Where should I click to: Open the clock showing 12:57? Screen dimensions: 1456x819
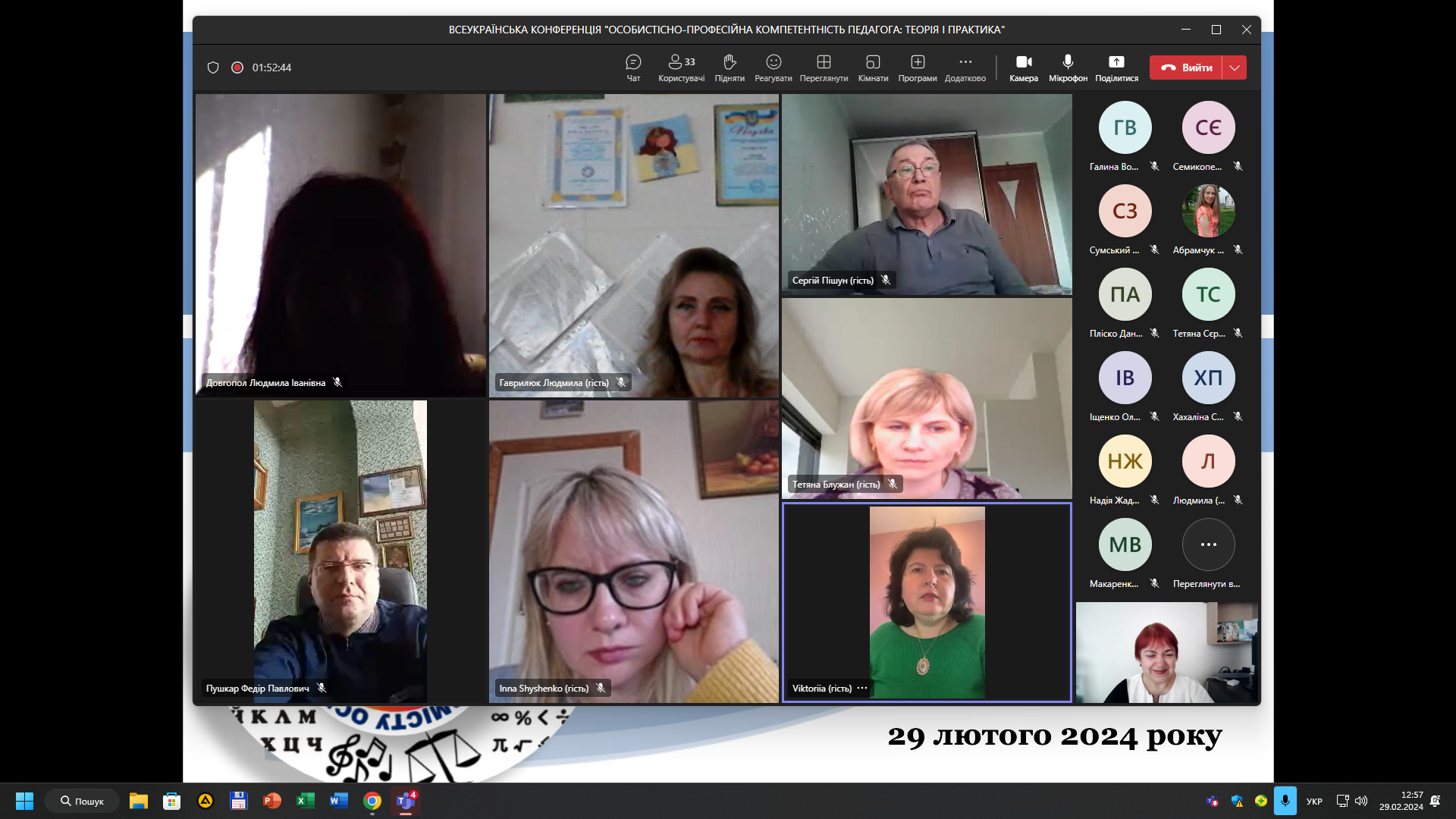tap(1401, 801)
